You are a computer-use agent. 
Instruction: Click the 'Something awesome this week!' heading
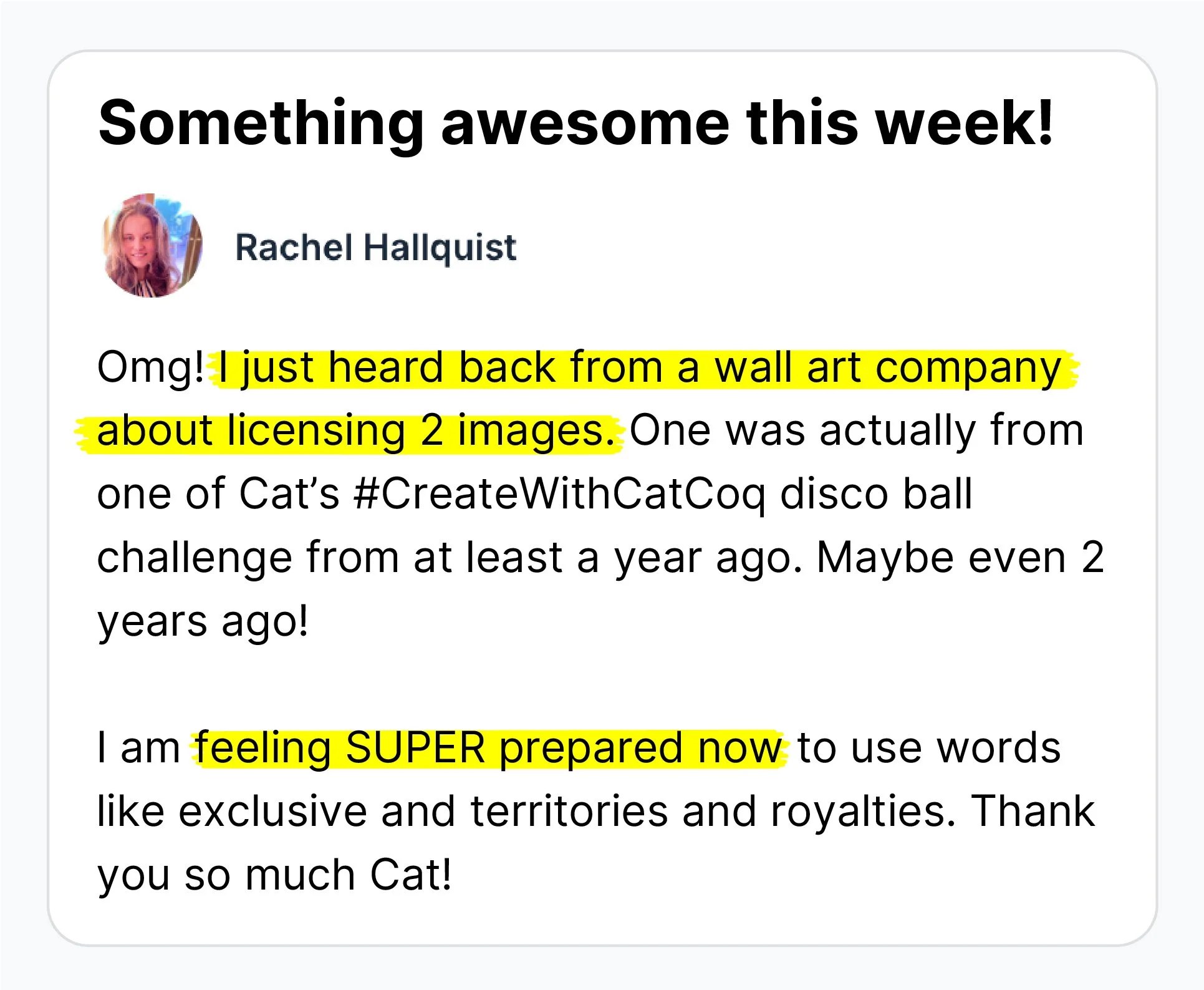coord(576,123)
